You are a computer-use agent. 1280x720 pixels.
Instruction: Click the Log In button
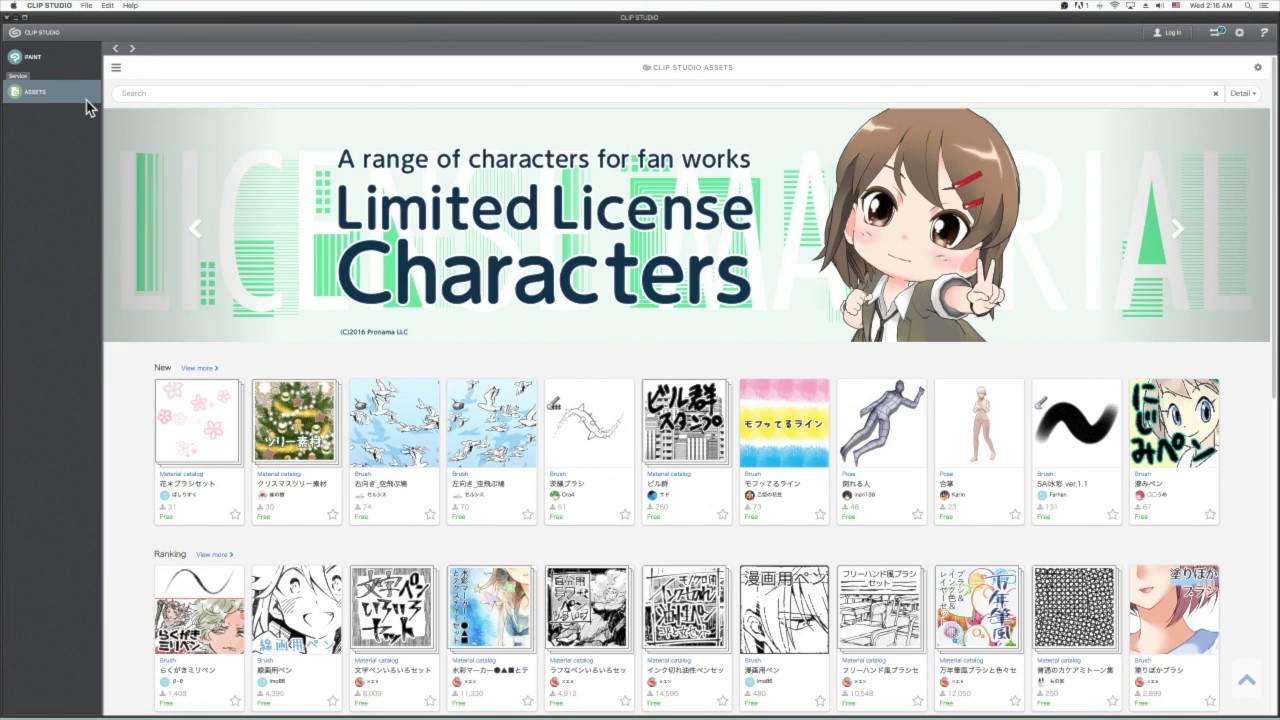pyautogui.click(x=1167, y=32)
